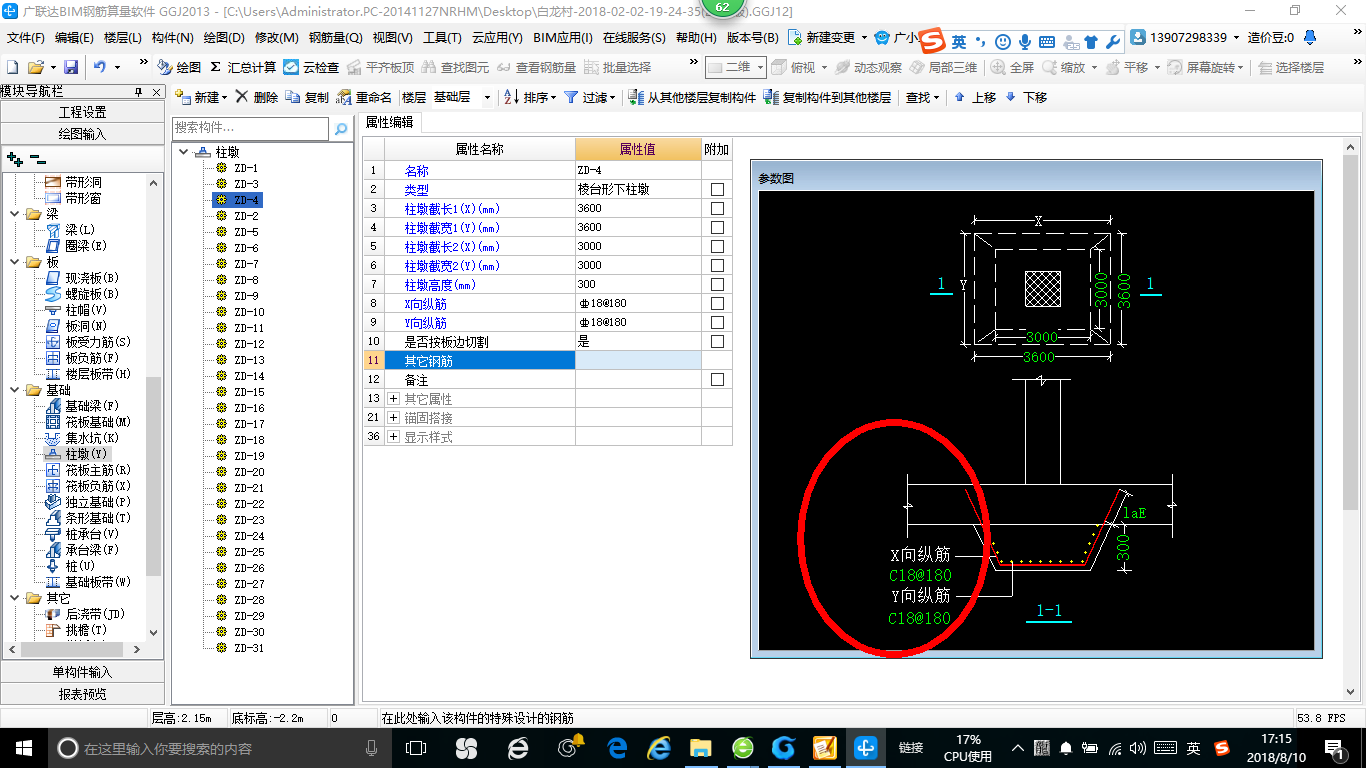Open Windows Task View on taskbar
Screen dimensions: 1366x768
416,748
